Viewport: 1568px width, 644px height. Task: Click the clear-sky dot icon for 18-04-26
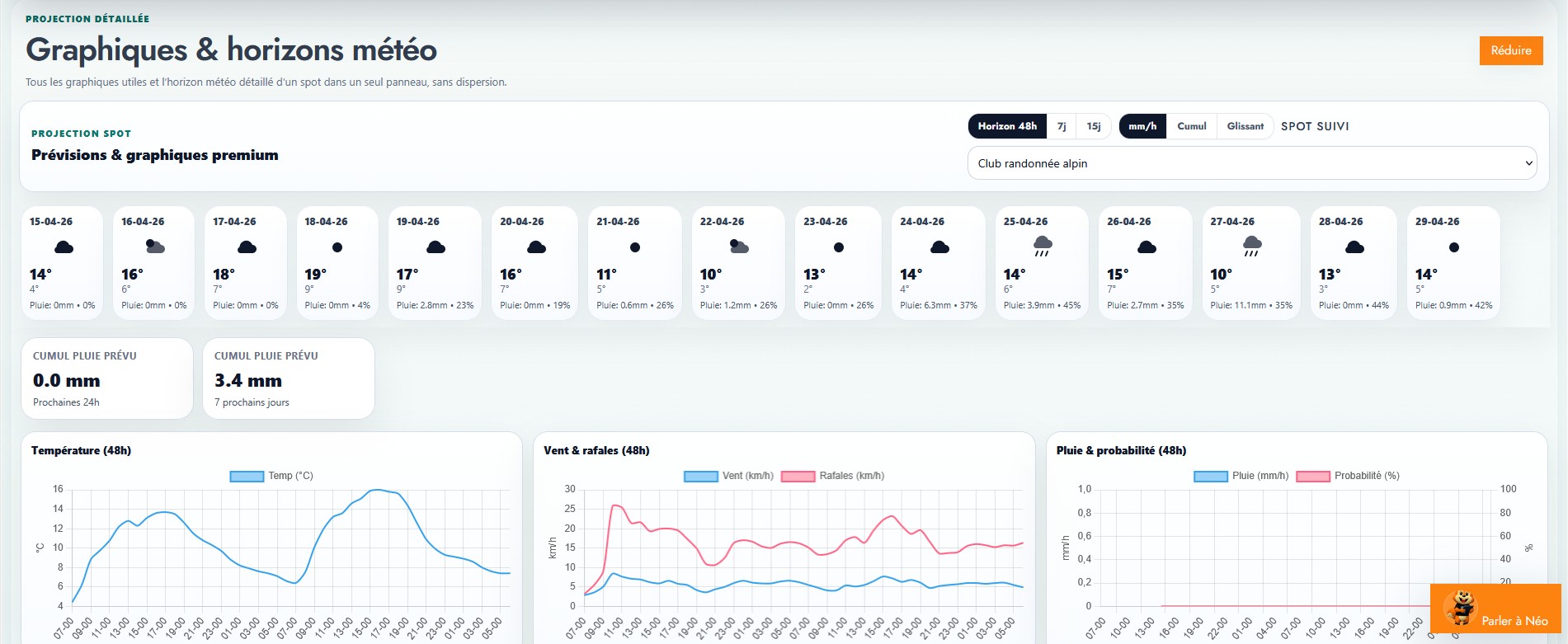point(337,247)
